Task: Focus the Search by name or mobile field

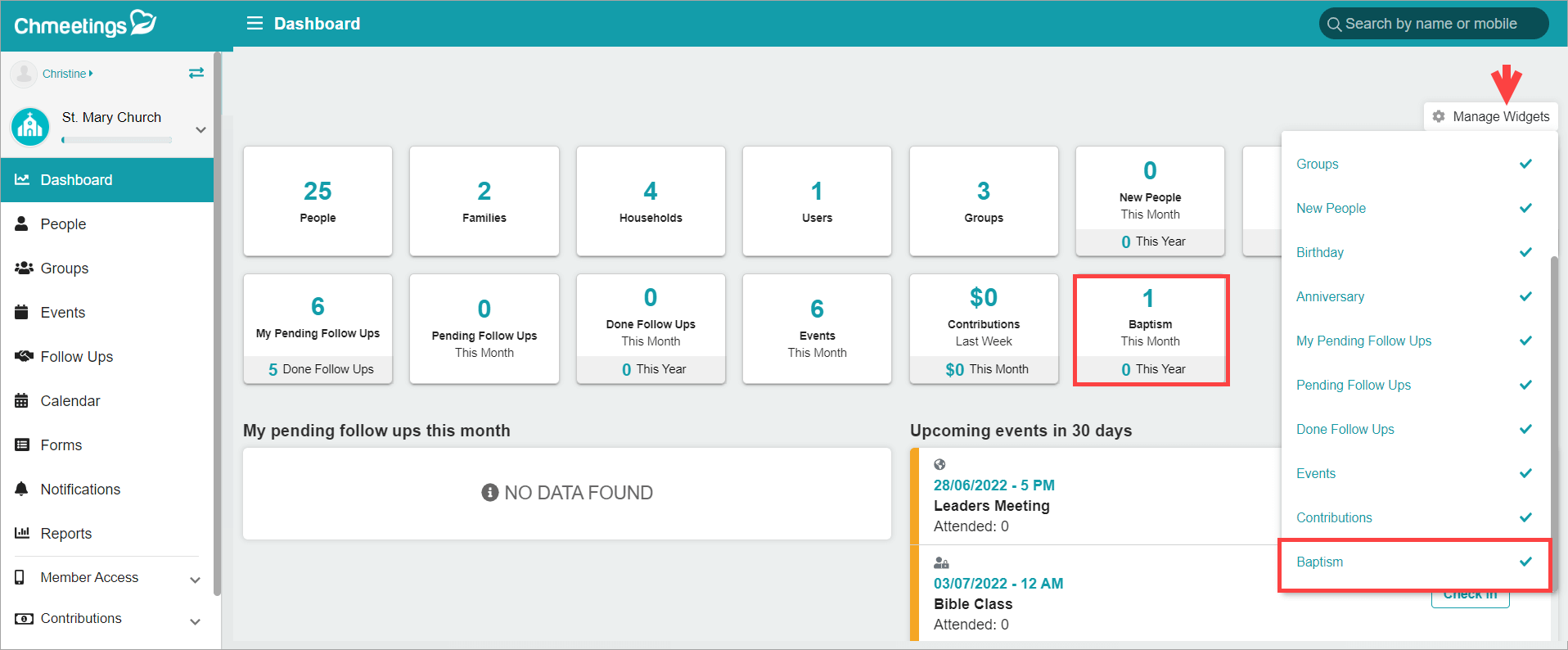Action: click(x=1434, y=24)
